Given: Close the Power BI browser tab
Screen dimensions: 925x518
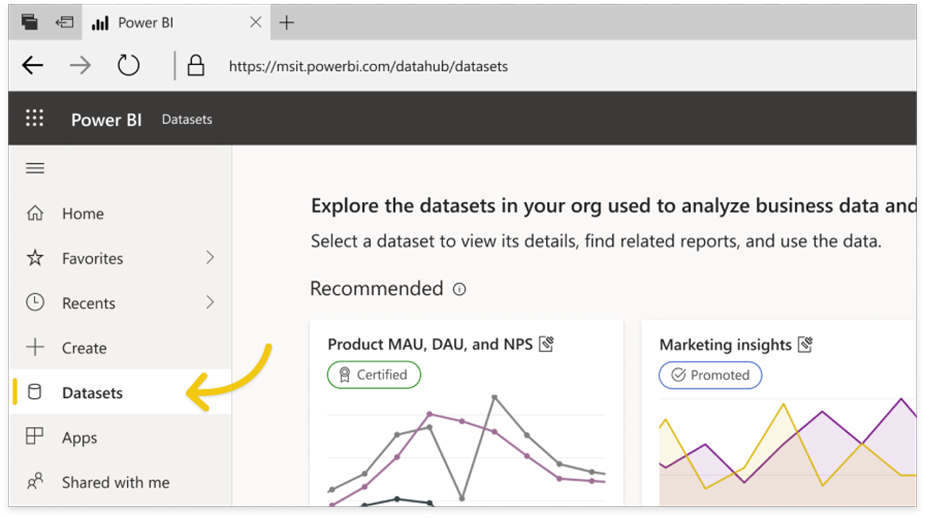Looking at the screenshot, I should [255, 22].
